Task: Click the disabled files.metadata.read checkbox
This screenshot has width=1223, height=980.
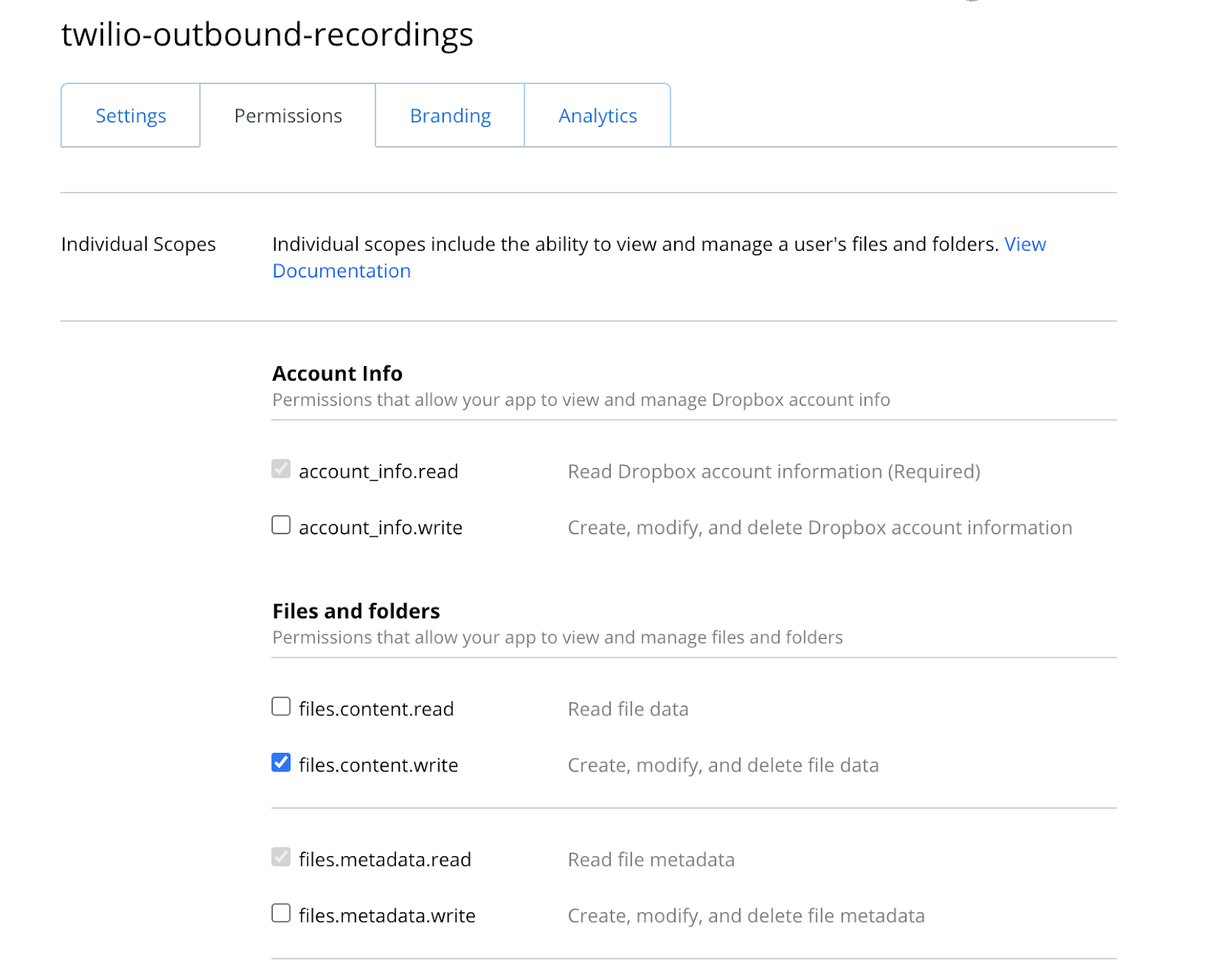Action: point(281,857)
